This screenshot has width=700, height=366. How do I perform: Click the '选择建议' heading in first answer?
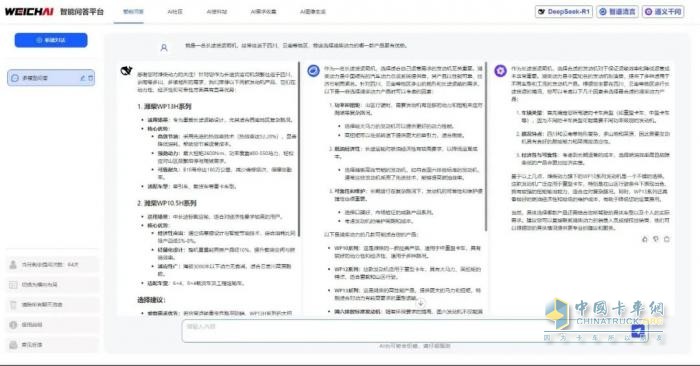coord(151,300)
